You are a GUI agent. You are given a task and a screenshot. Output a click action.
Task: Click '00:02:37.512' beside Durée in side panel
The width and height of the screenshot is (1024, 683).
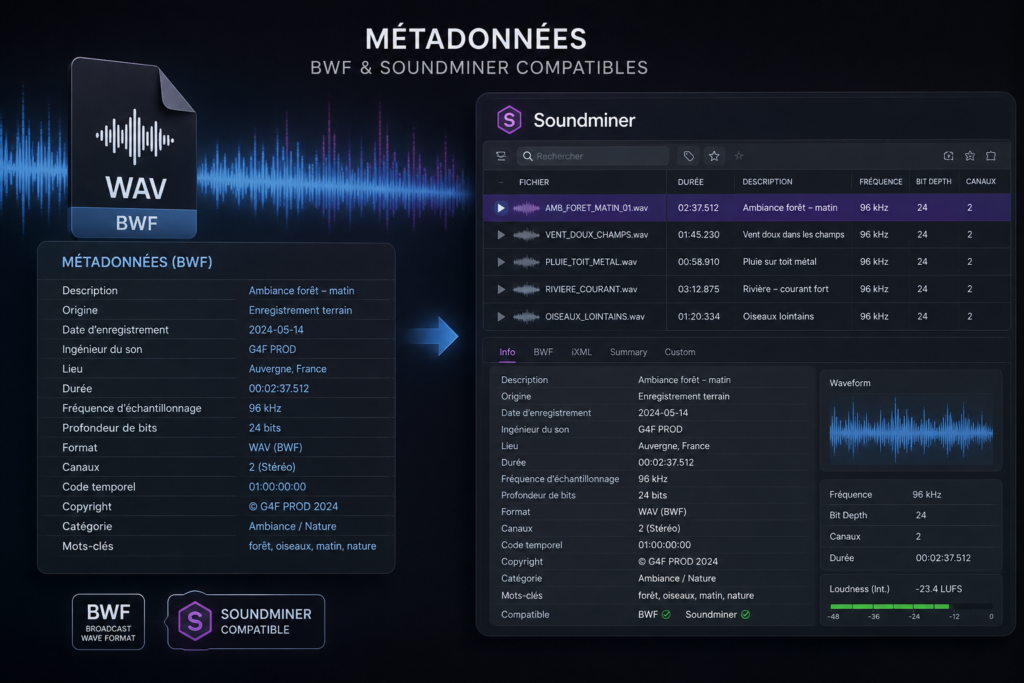pyautogui.click(x=943, y=558)
